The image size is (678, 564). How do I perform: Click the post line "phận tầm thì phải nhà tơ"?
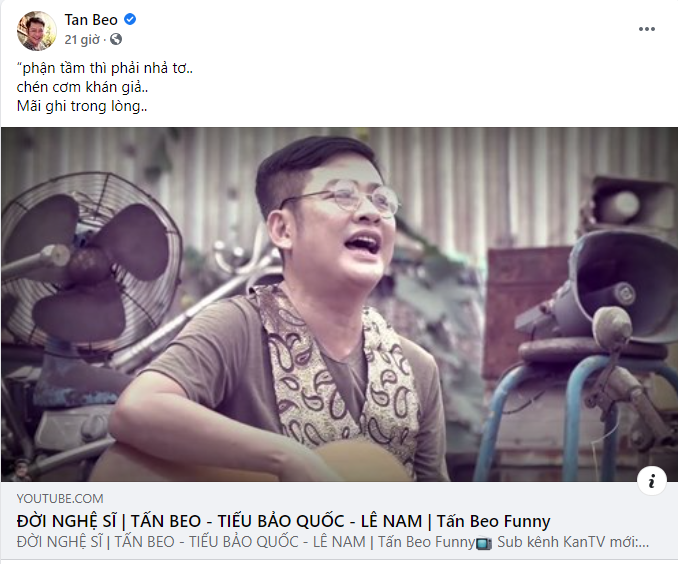click(x=105, y=68)
